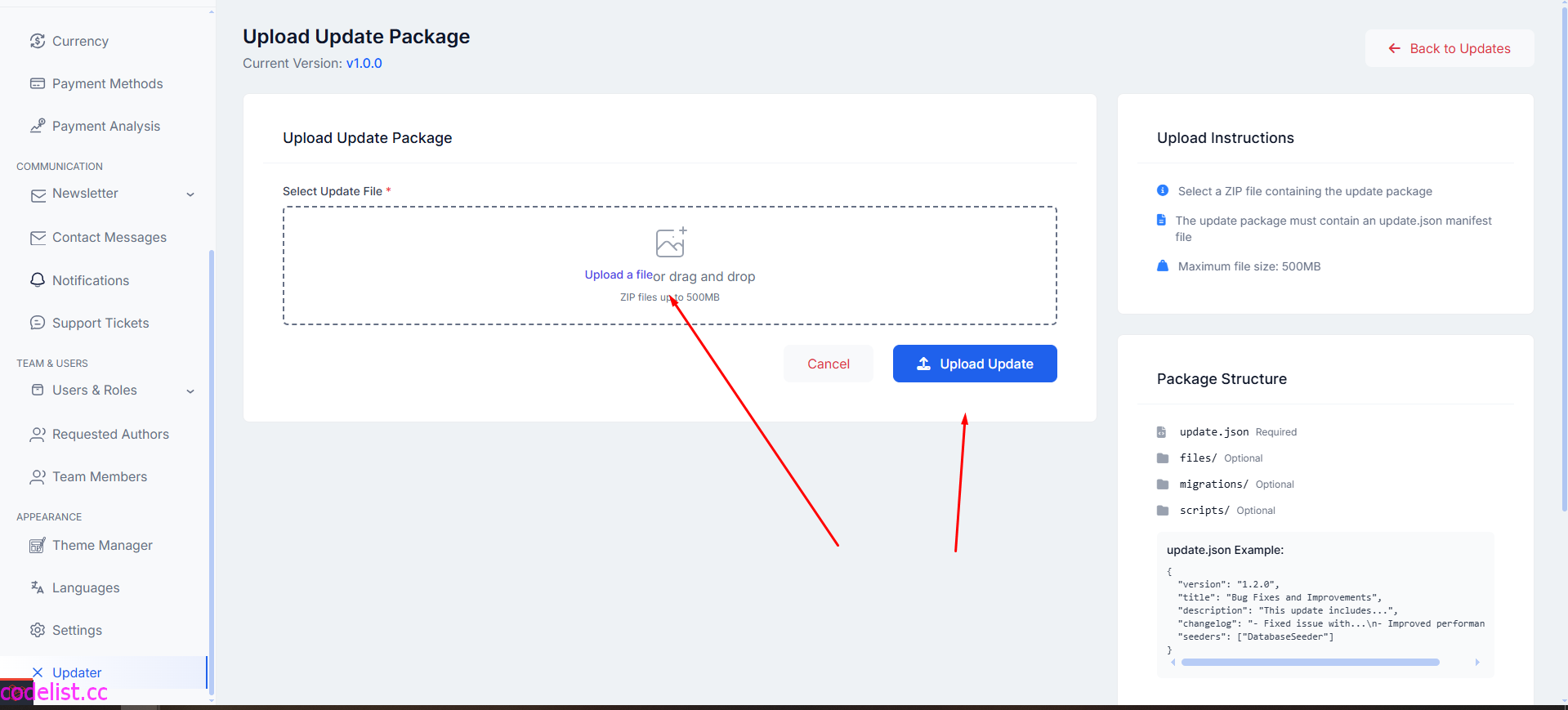This screenshot has width=1568, height=710.
Task: Click the folder icon next to scripts/
Action: (1163, 510)
